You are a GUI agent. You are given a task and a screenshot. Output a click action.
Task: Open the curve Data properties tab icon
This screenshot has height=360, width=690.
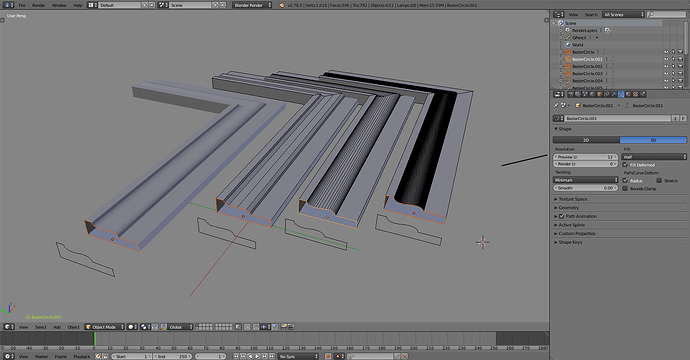(621, 94)
